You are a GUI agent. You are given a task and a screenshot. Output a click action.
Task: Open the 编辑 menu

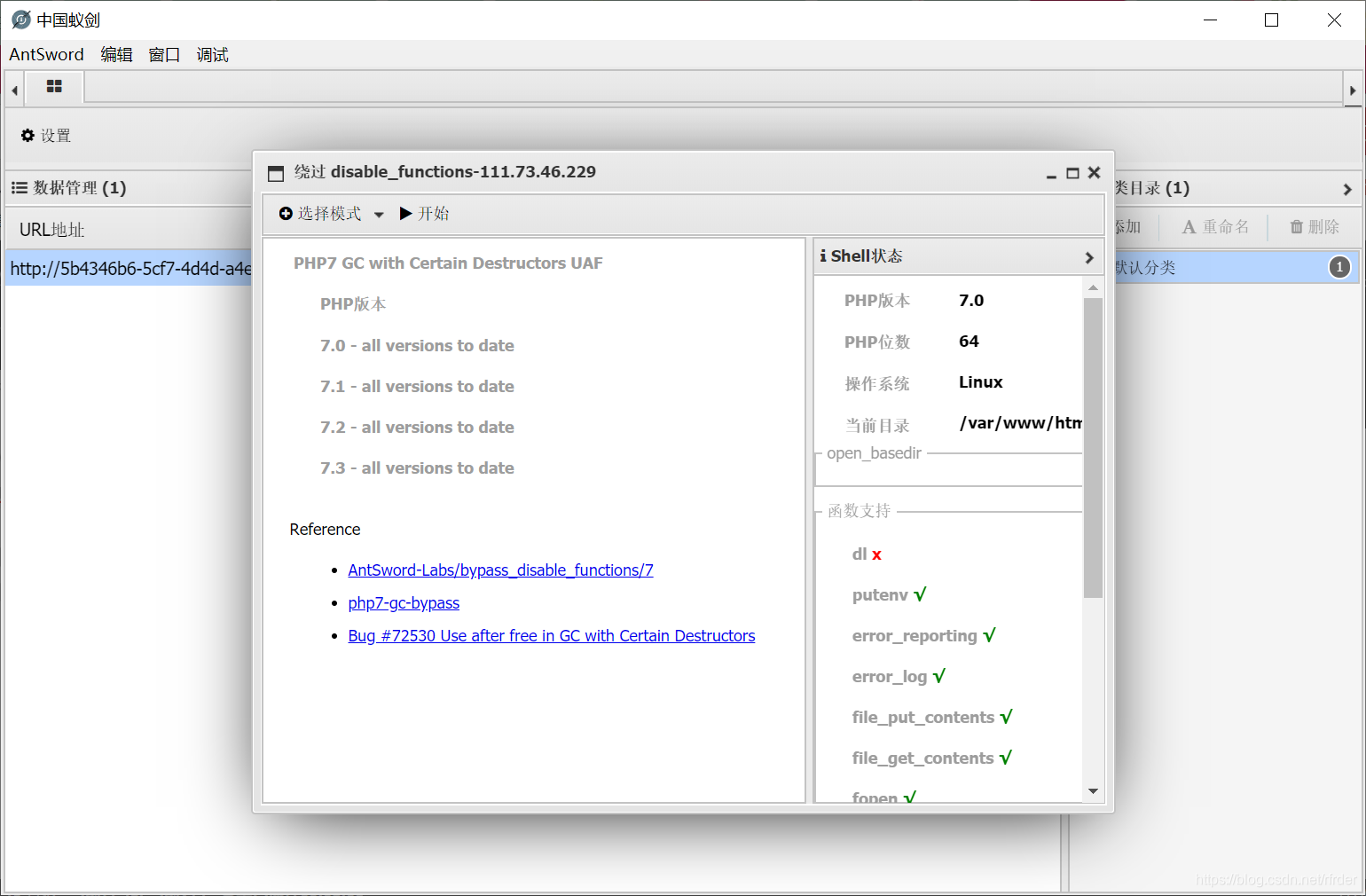tap(116, 55)
